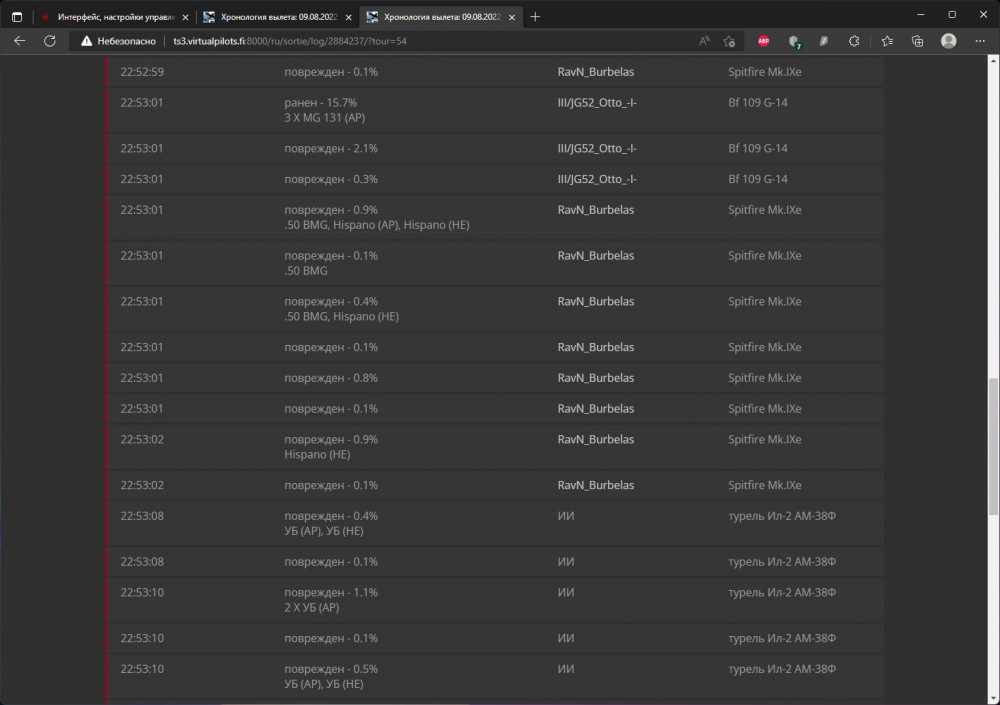Click the address bar URL field

(x=400, y=41)
